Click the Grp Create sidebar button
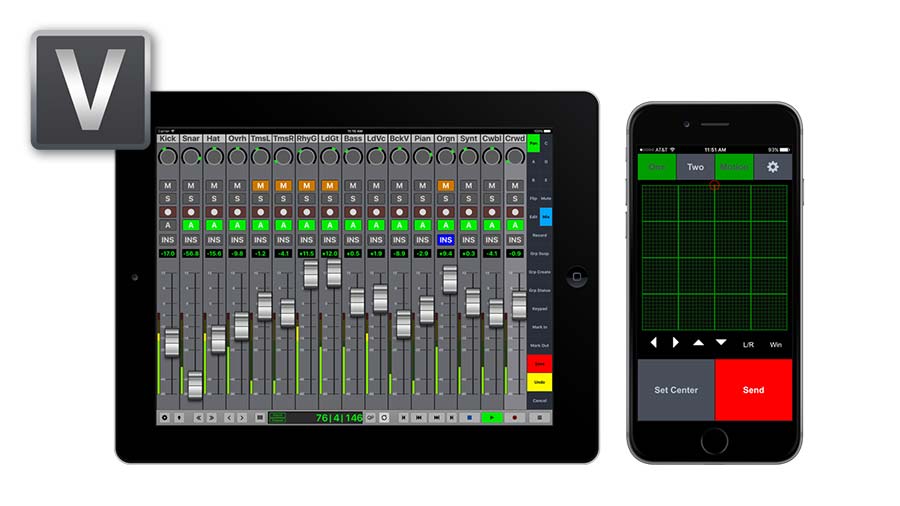The image size is (900, 506). 540,272
